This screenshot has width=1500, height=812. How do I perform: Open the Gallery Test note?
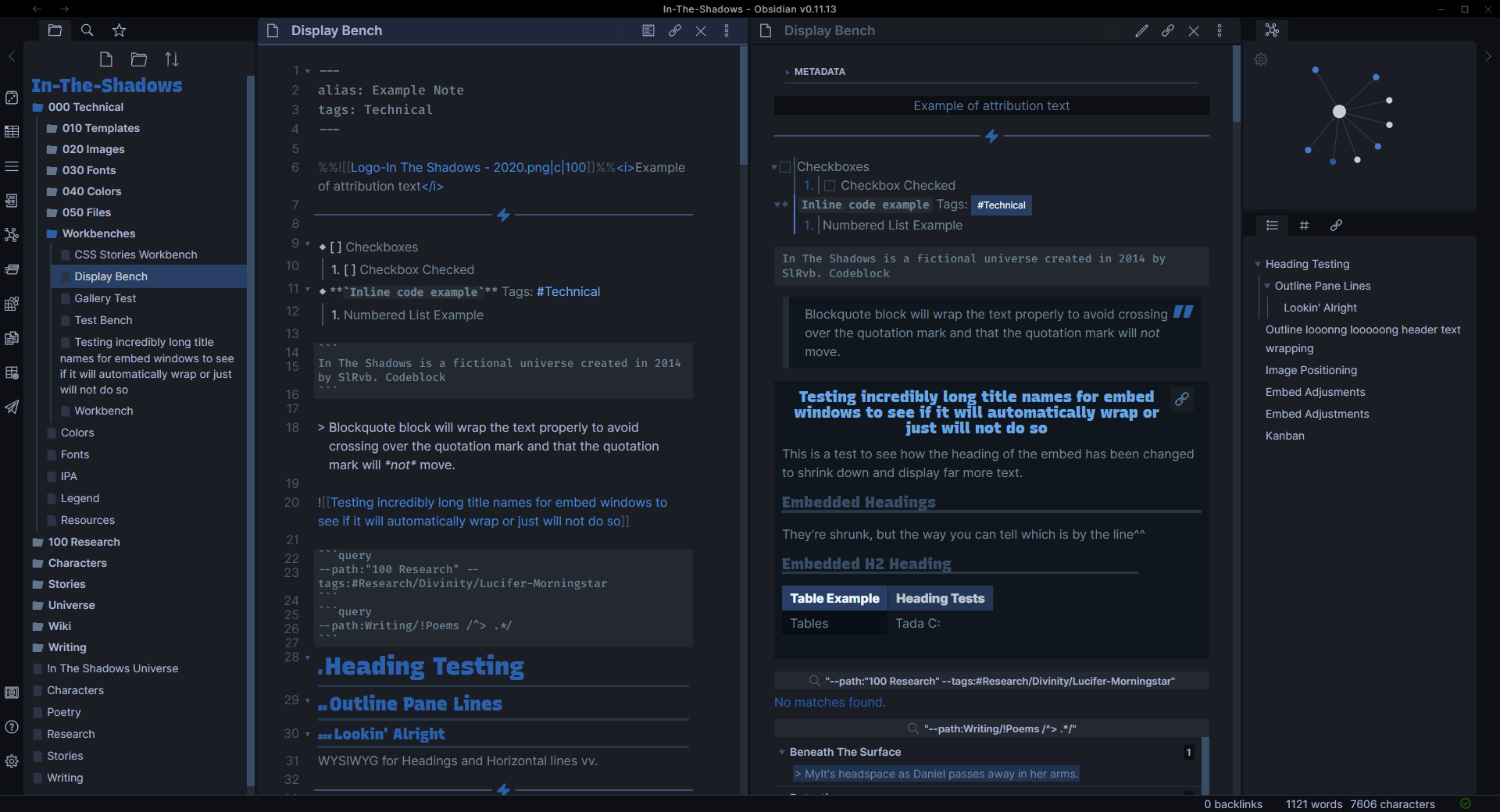[105, 298]
